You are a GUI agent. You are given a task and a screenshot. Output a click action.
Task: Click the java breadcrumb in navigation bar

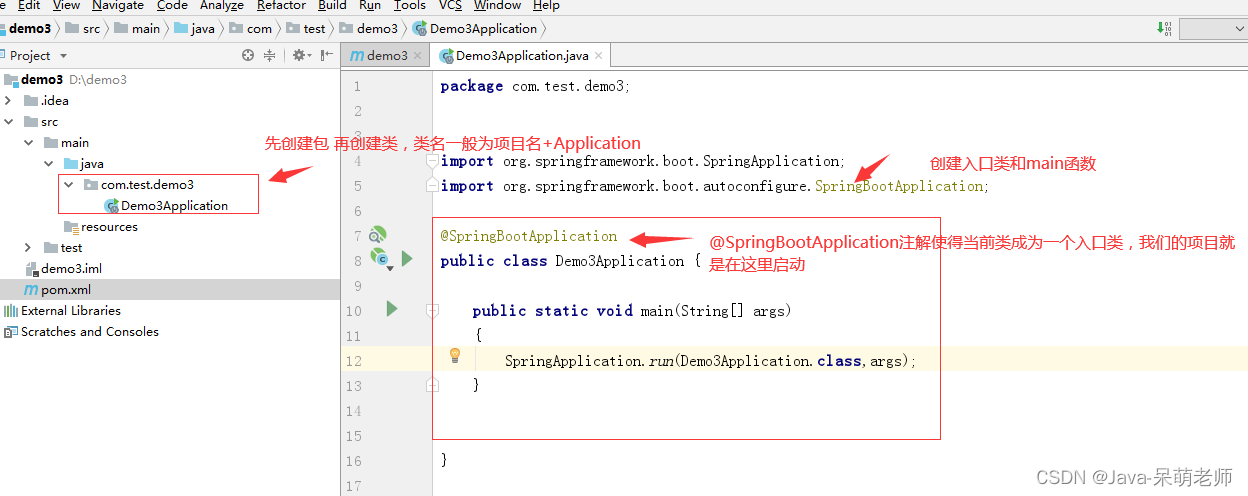pyautogui.click(x=195, y=28)
